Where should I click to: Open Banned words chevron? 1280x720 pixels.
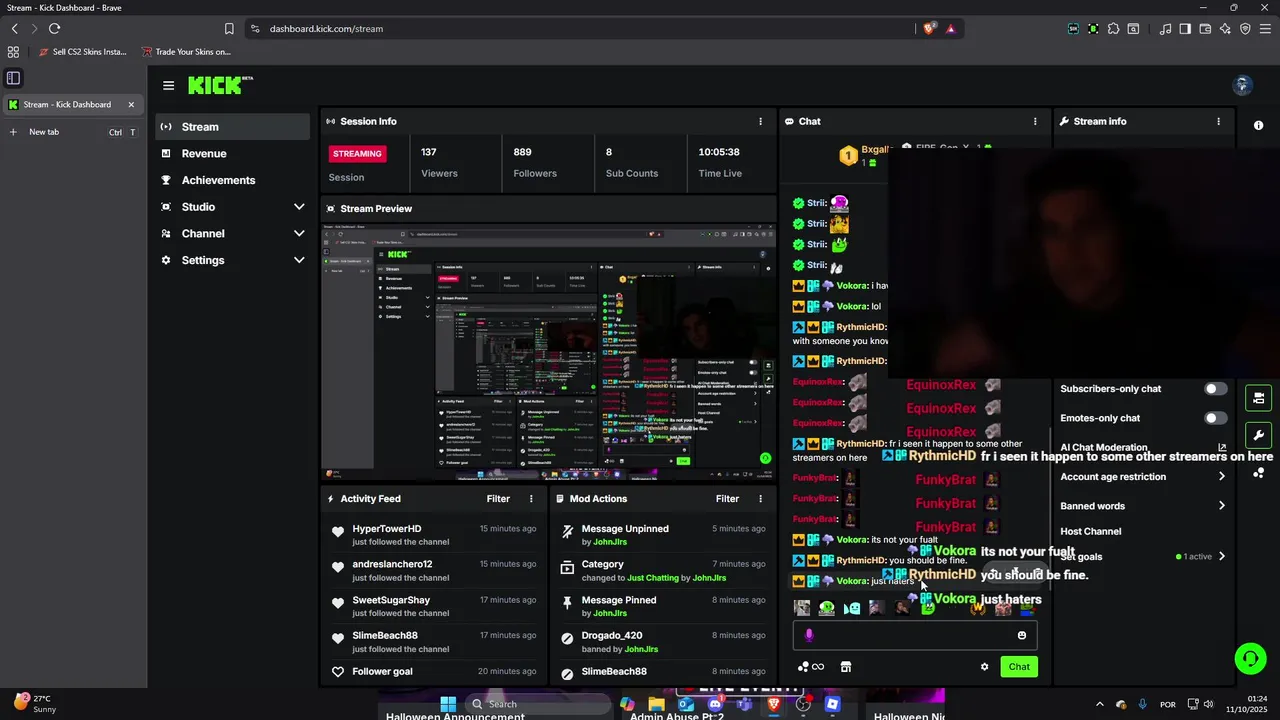[1221, 506]
